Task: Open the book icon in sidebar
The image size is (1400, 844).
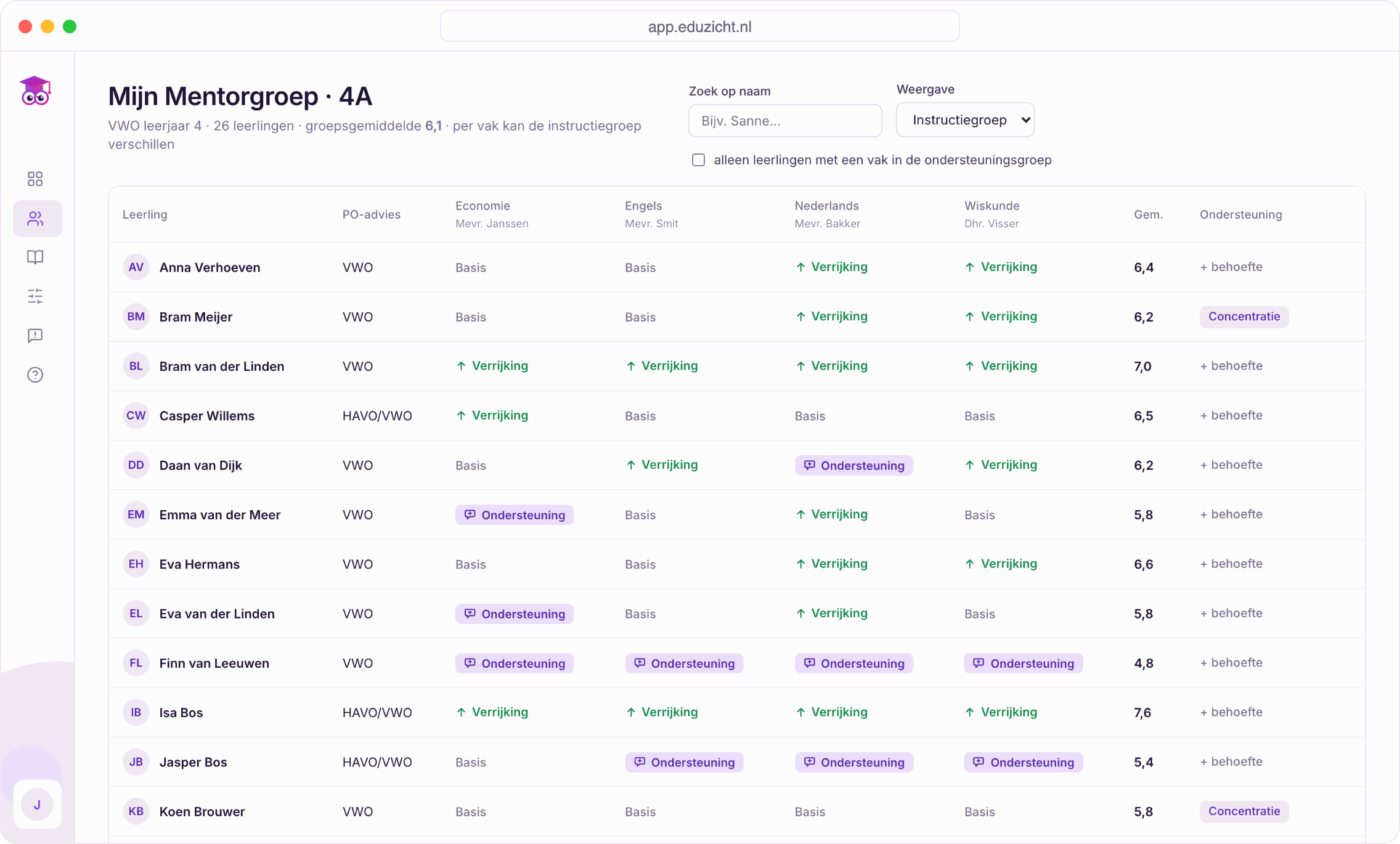Action: click(x=35, y=257)
